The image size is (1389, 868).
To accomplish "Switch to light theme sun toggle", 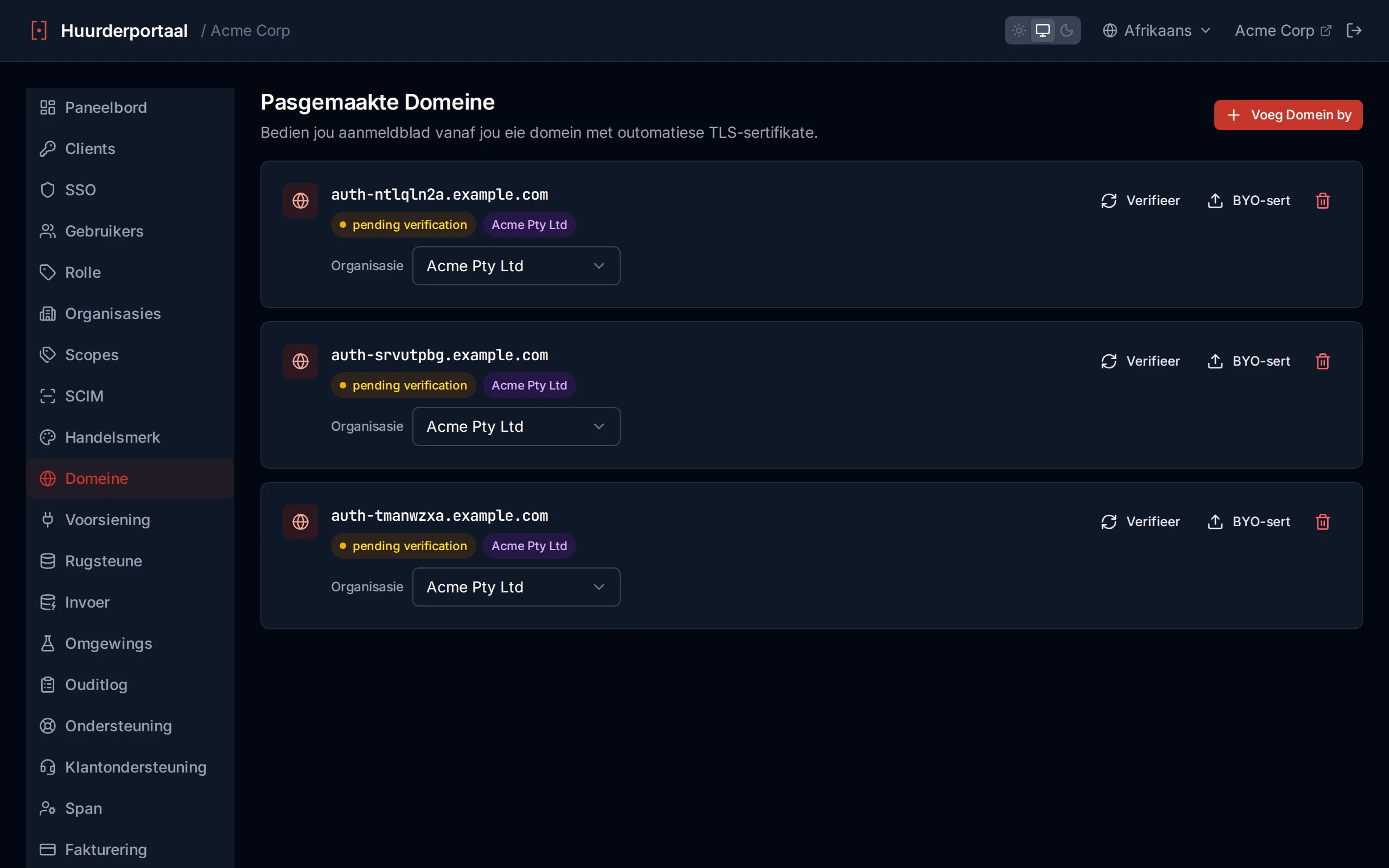I will tap(1019, 30).
